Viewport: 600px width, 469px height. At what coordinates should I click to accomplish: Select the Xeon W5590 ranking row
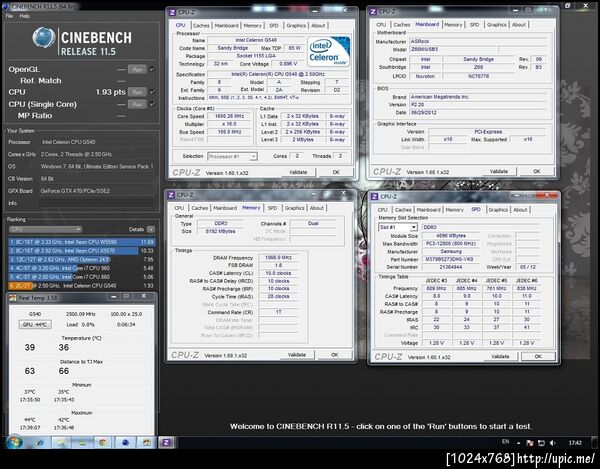tap(82, 242)
